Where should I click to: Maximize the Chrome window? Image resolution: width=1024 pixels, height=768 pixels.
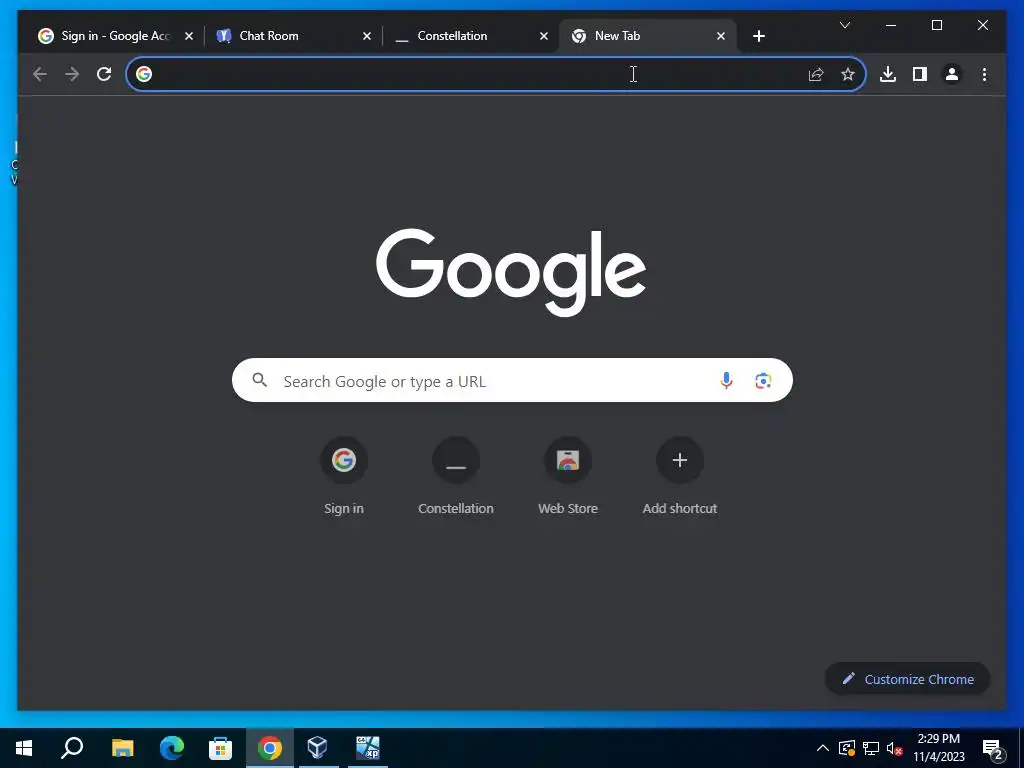tap(936, 25)
